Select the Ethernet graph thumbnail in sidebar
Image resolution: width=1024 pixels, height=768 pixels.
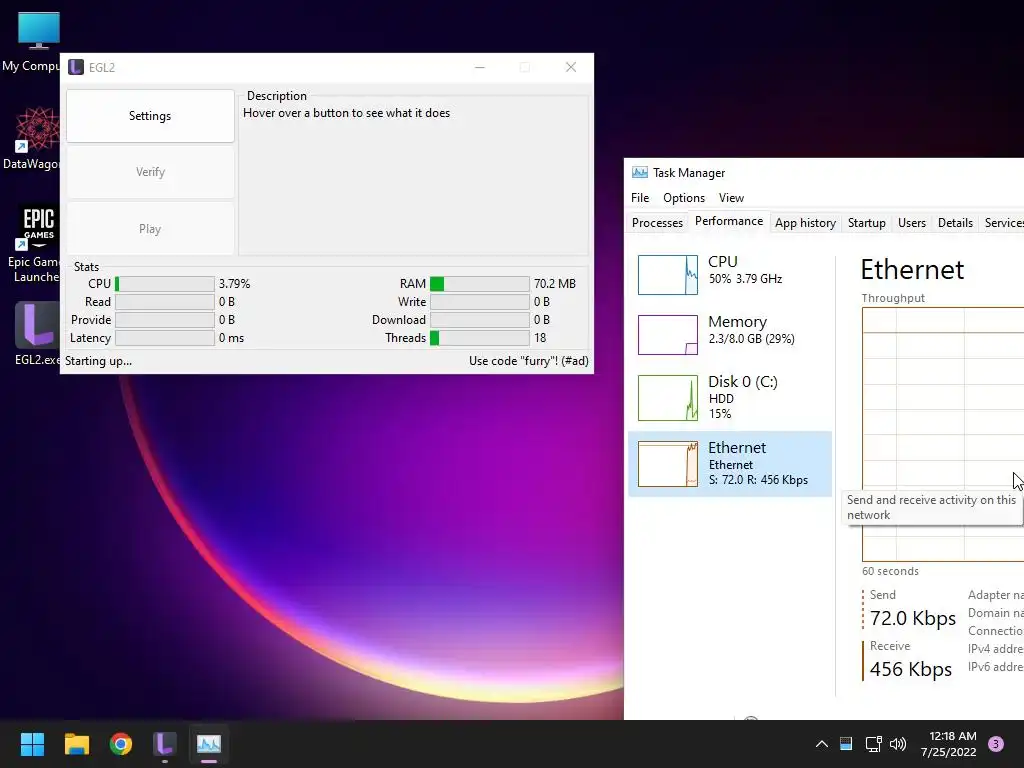(667, 464)
